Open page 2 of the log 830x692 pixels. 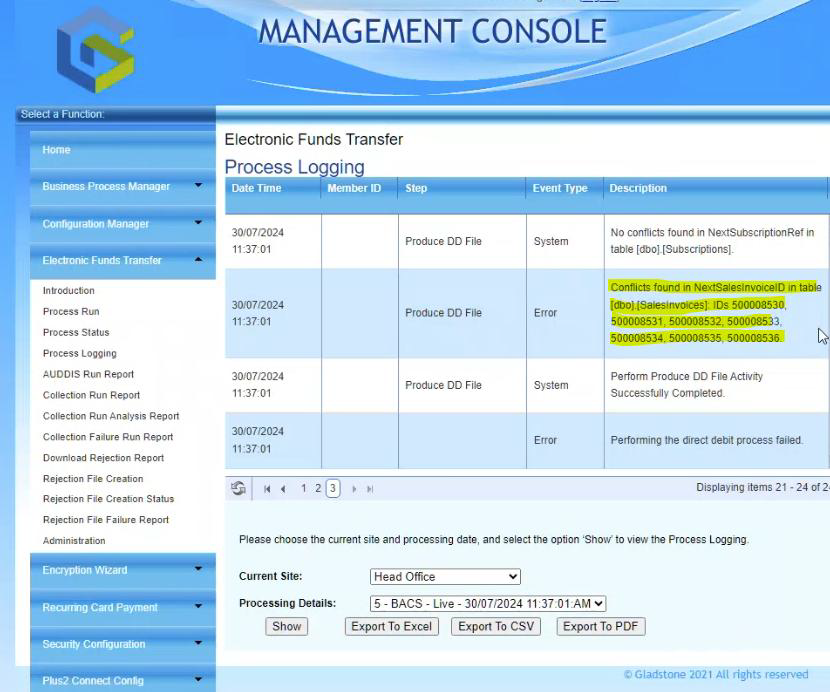pyautogui.click(x=318, y=488)
